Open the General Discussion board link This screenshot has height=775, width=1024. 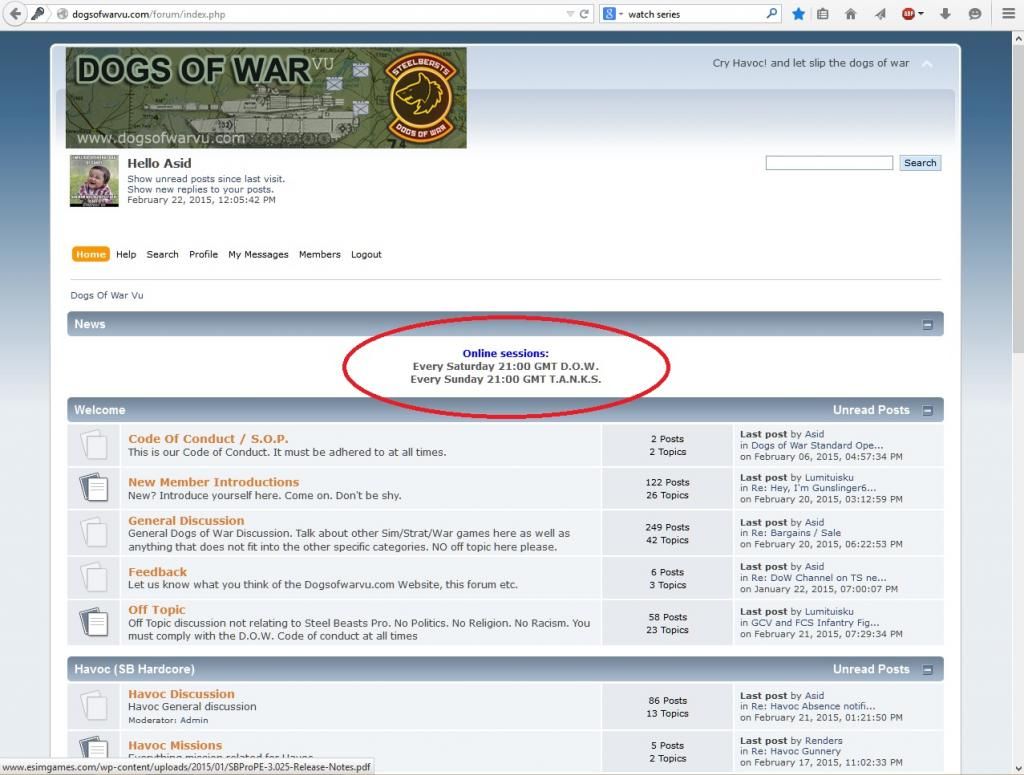tap(186, 521)
